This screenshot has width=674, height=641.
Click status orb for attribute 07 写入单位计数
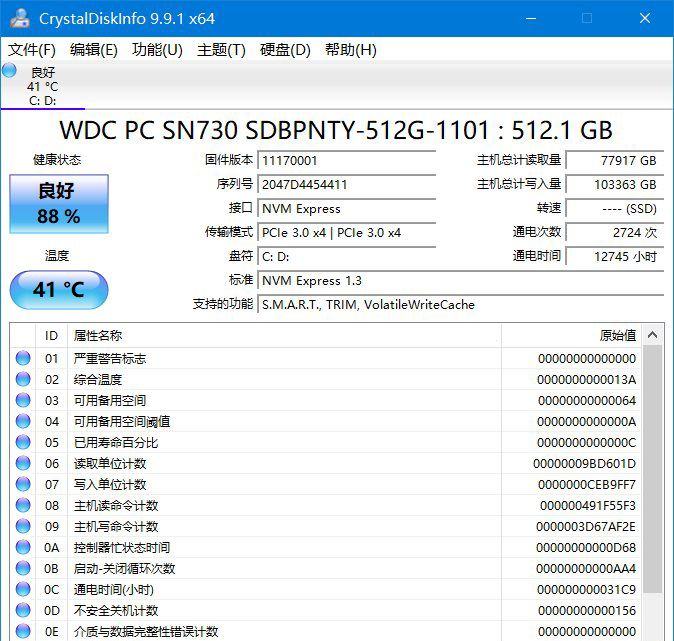pyautogui.click(x=23, y=485)
